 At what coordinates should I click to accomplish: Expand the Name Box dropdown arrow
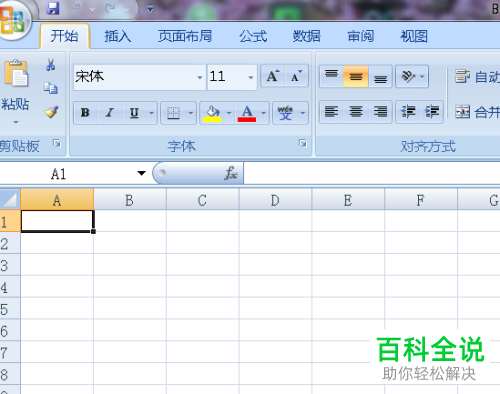point(142,173)
